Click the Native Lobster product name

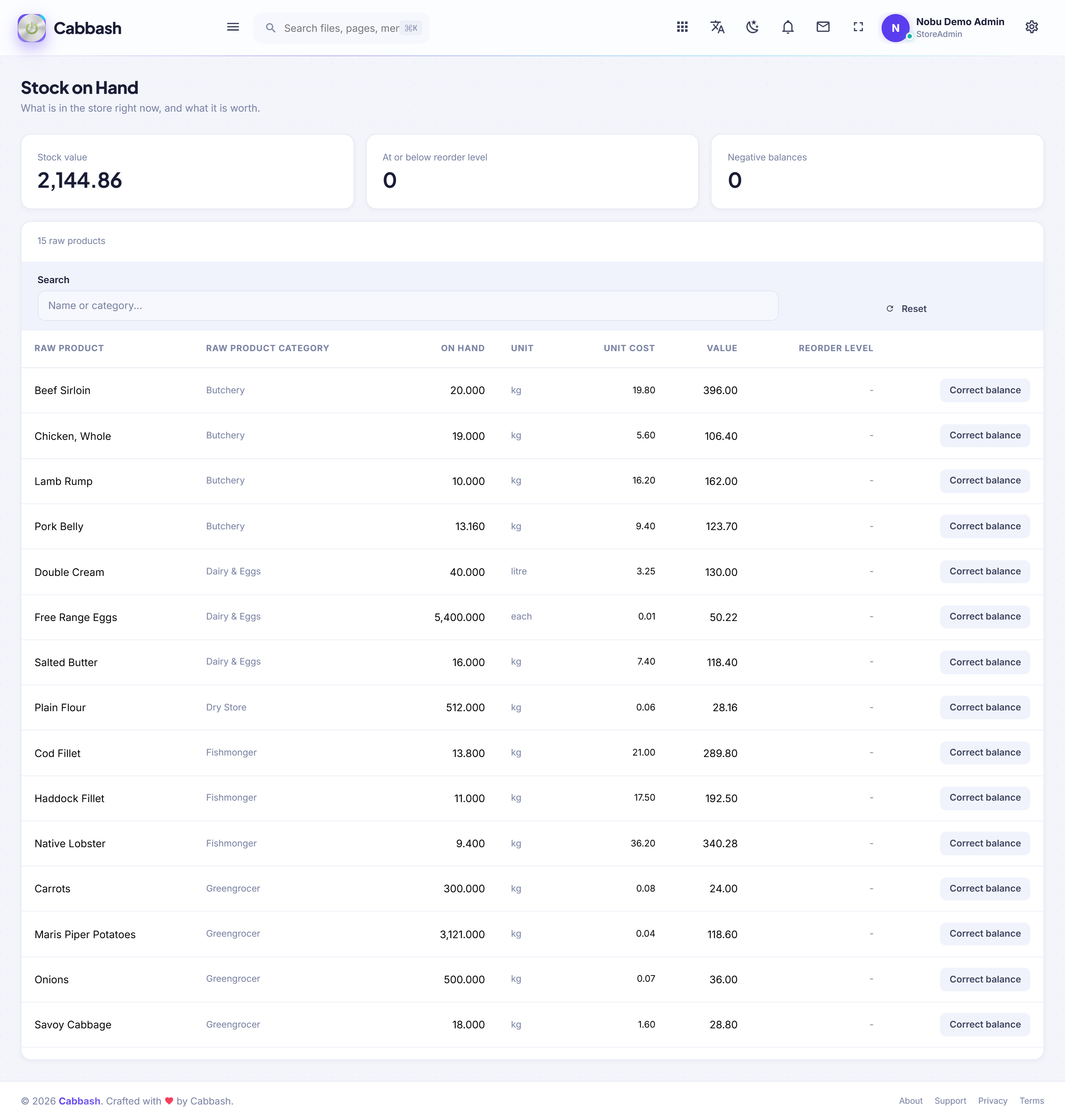pyautogui.click(x=70, y=844)
